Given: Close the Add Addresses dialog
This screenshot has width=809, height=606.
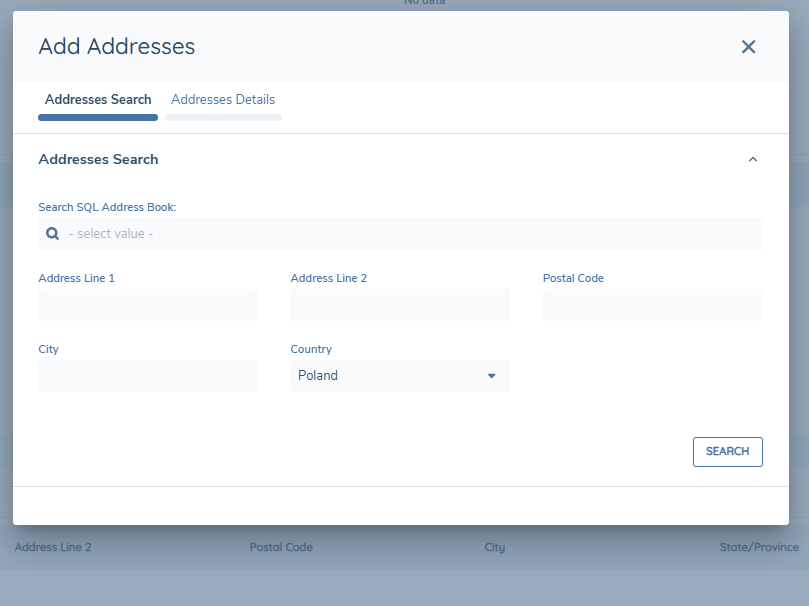Looking at the screenshot, I should pos(748,47).
